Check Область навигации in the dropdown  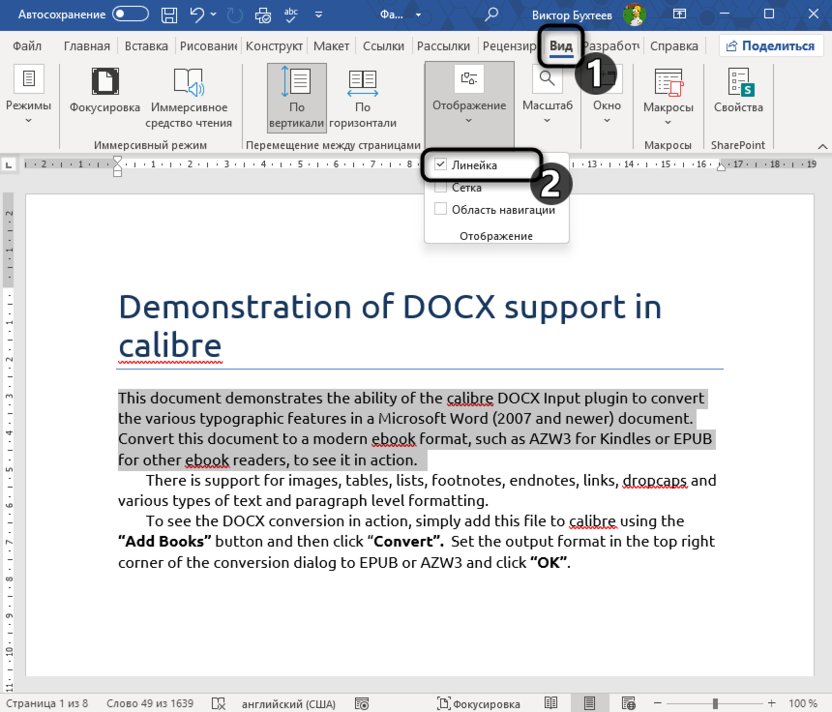pyautogui.click(x=441, y=210)
